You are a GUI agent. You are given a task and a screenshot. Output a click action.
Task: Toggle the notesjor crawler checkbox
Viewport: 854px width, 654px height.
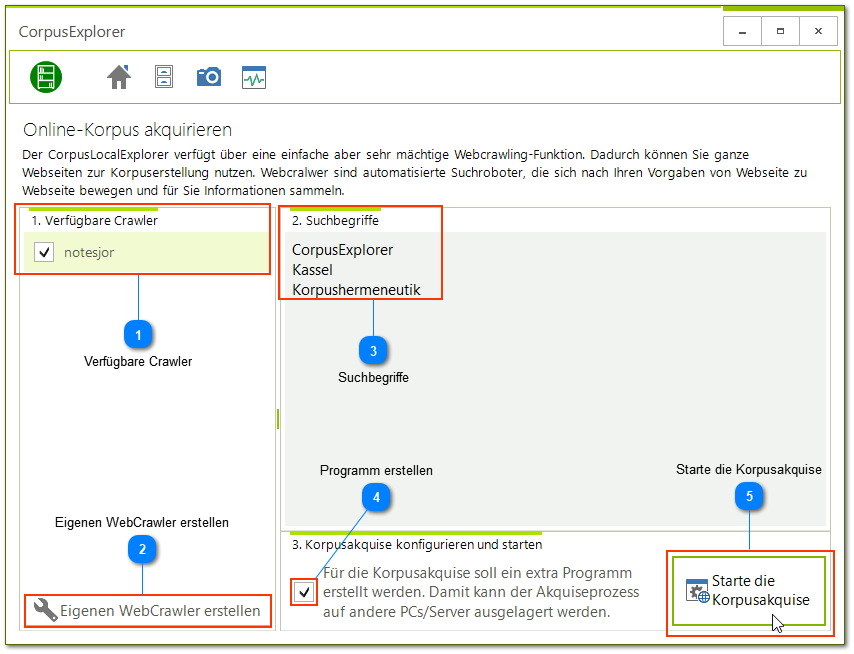44,252
